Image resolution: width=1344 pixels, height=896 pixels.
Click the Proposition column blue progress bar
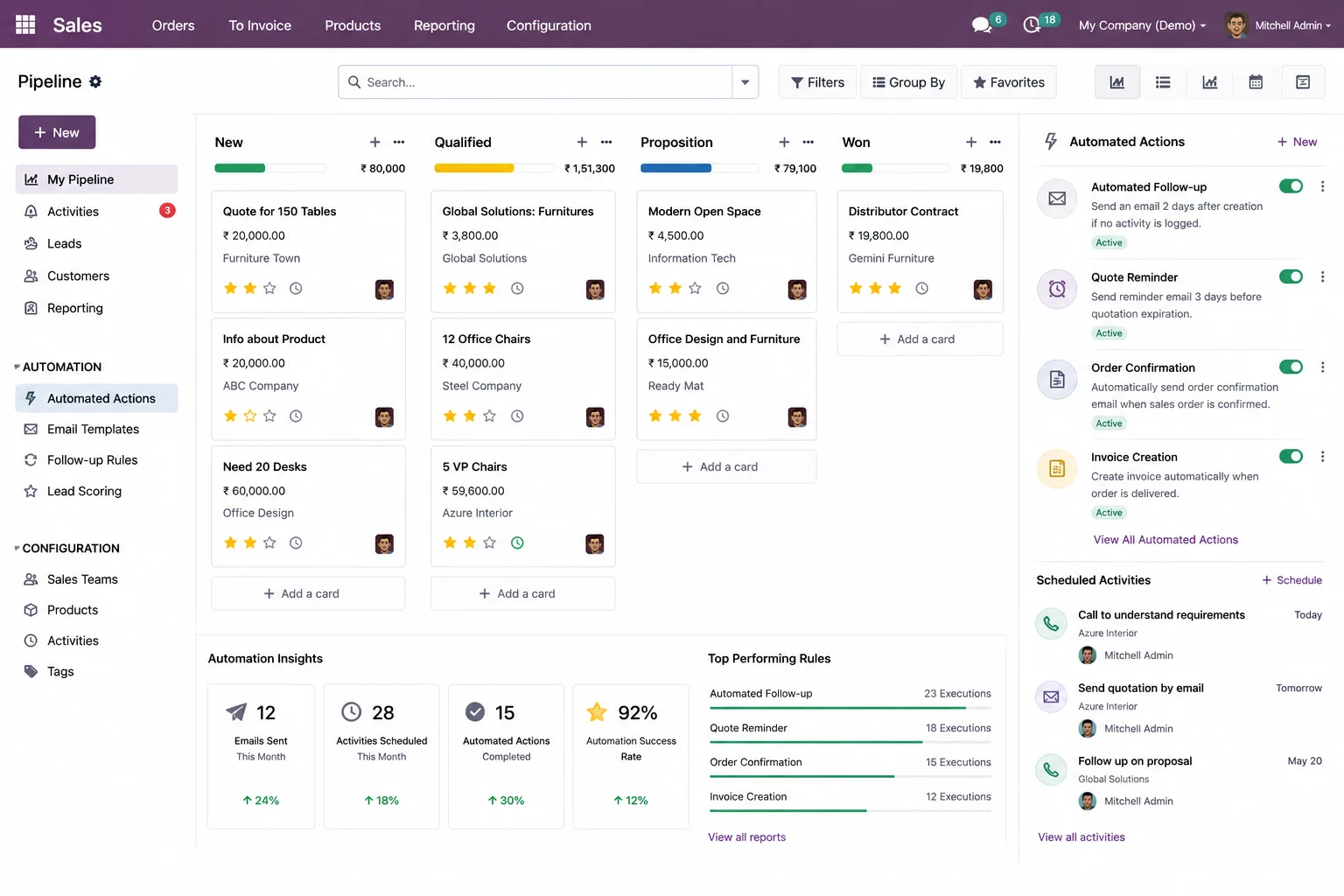click(675, 168)
